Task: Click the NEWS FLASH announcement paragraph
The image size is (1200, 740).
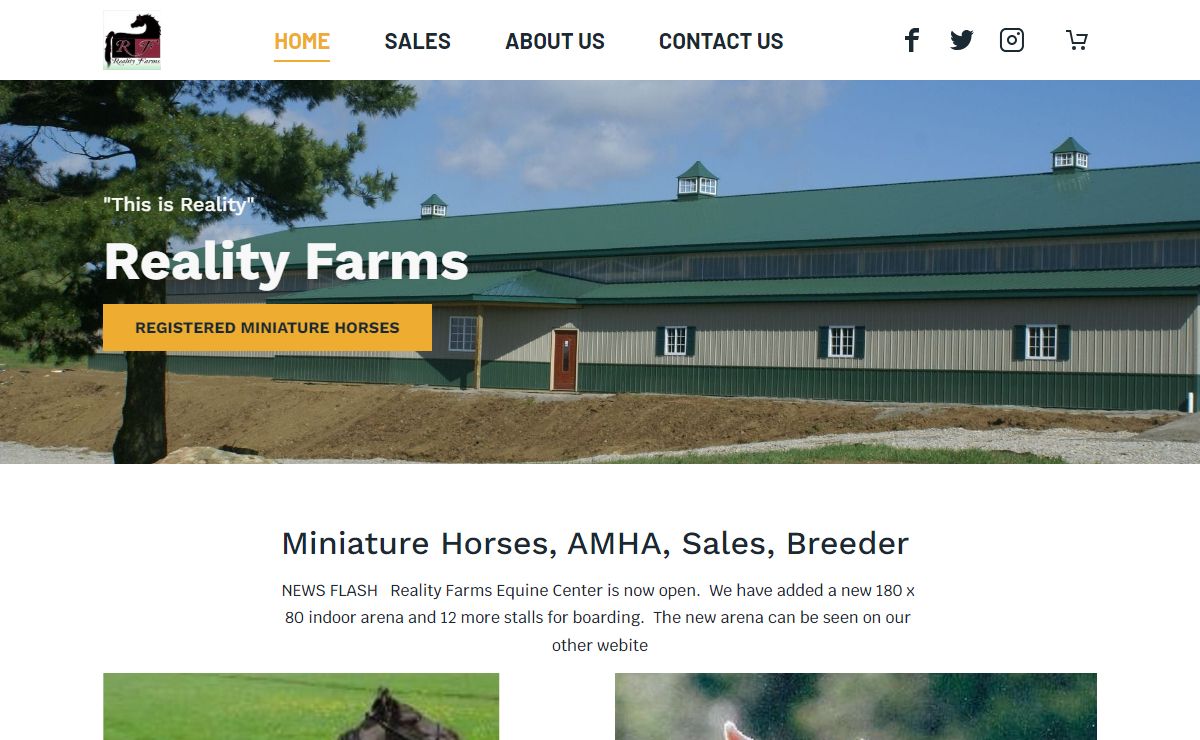Action: pos(598,617)
